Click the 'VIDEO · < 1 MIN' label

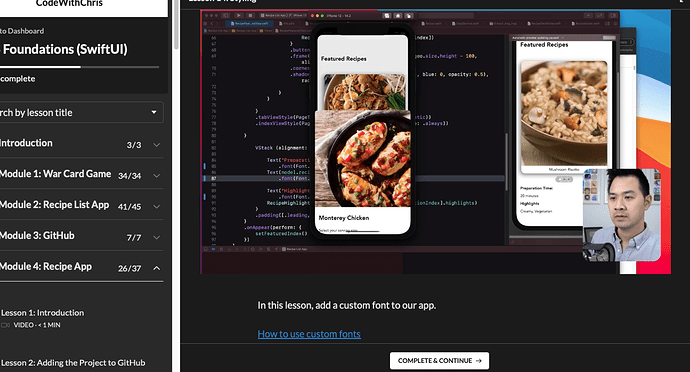coord(37,325)
